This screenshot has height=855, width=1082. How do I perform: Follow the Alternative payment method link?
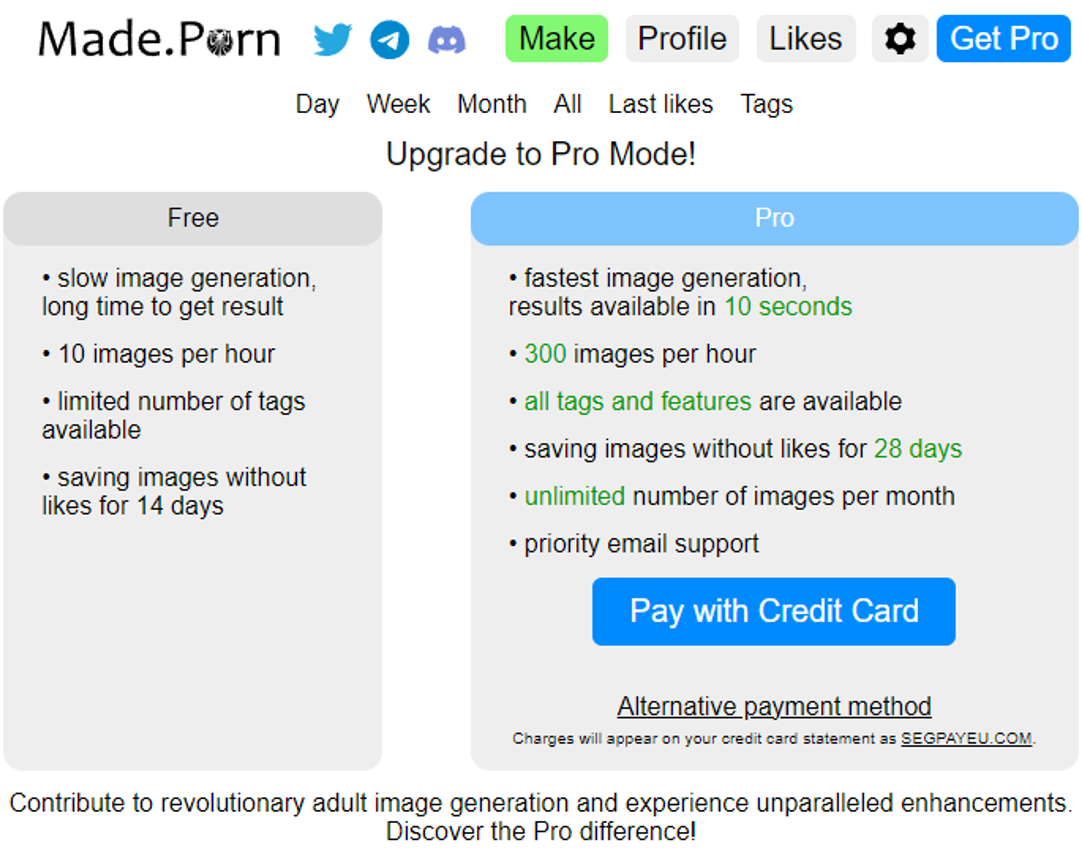[774, 706]
